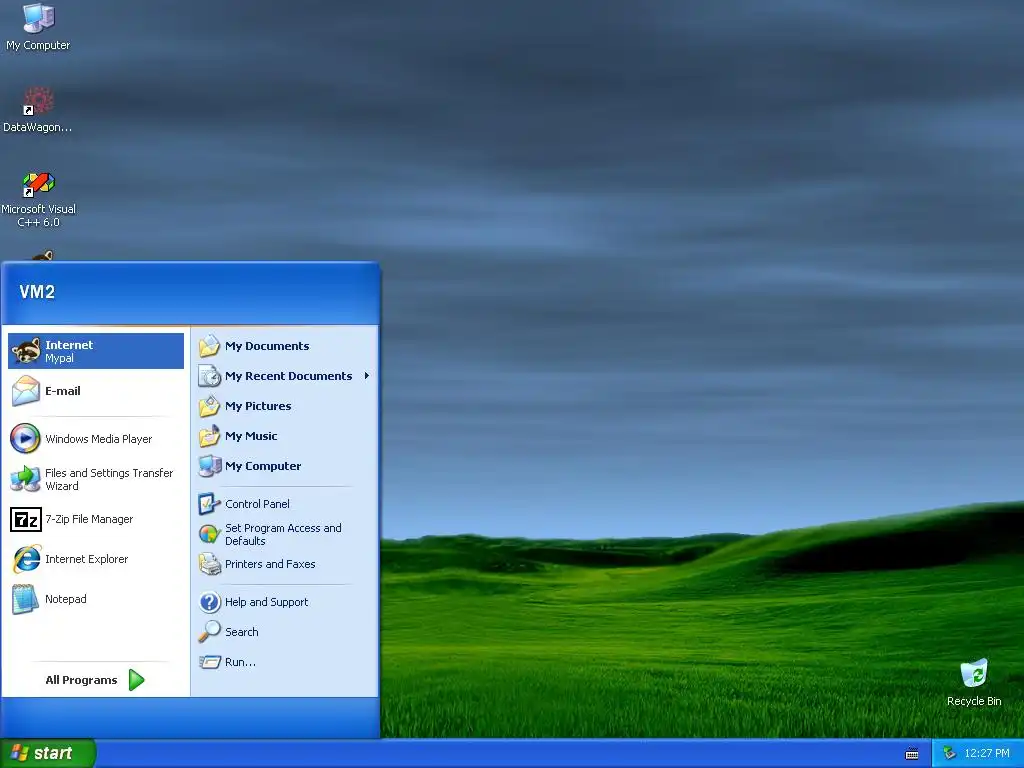The width and height of the screenshot is (1024, 768).
Task: Click the Search text entry
Action: click(x=242, y=632)
